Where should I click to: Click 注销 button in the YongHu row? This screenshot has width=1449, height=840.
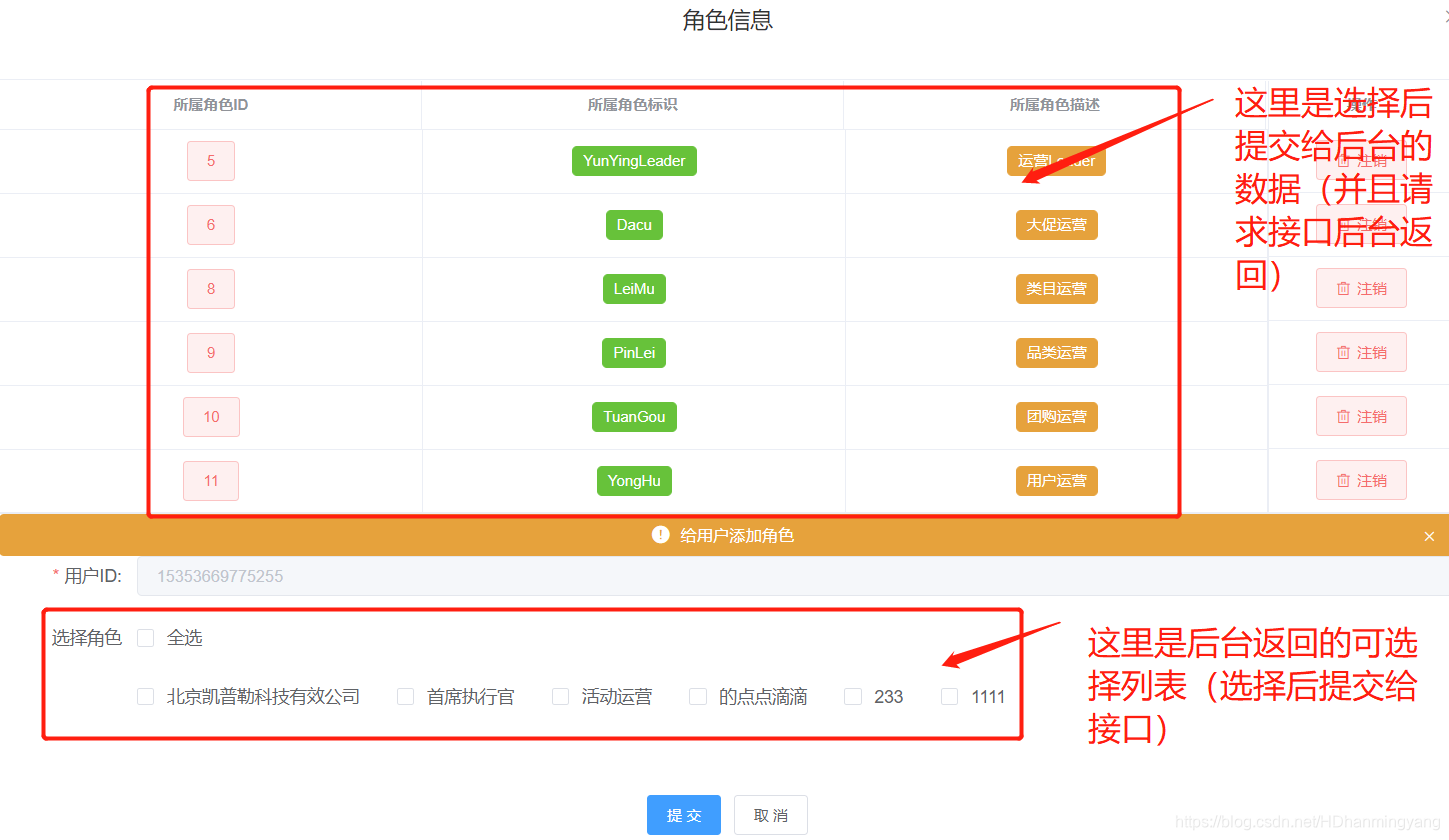coord(1361,480)
